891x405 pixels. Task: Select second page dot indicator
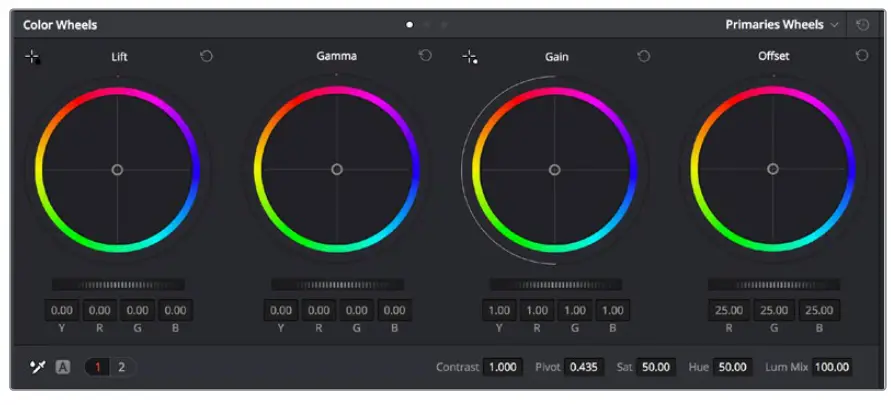coord(427,25)
